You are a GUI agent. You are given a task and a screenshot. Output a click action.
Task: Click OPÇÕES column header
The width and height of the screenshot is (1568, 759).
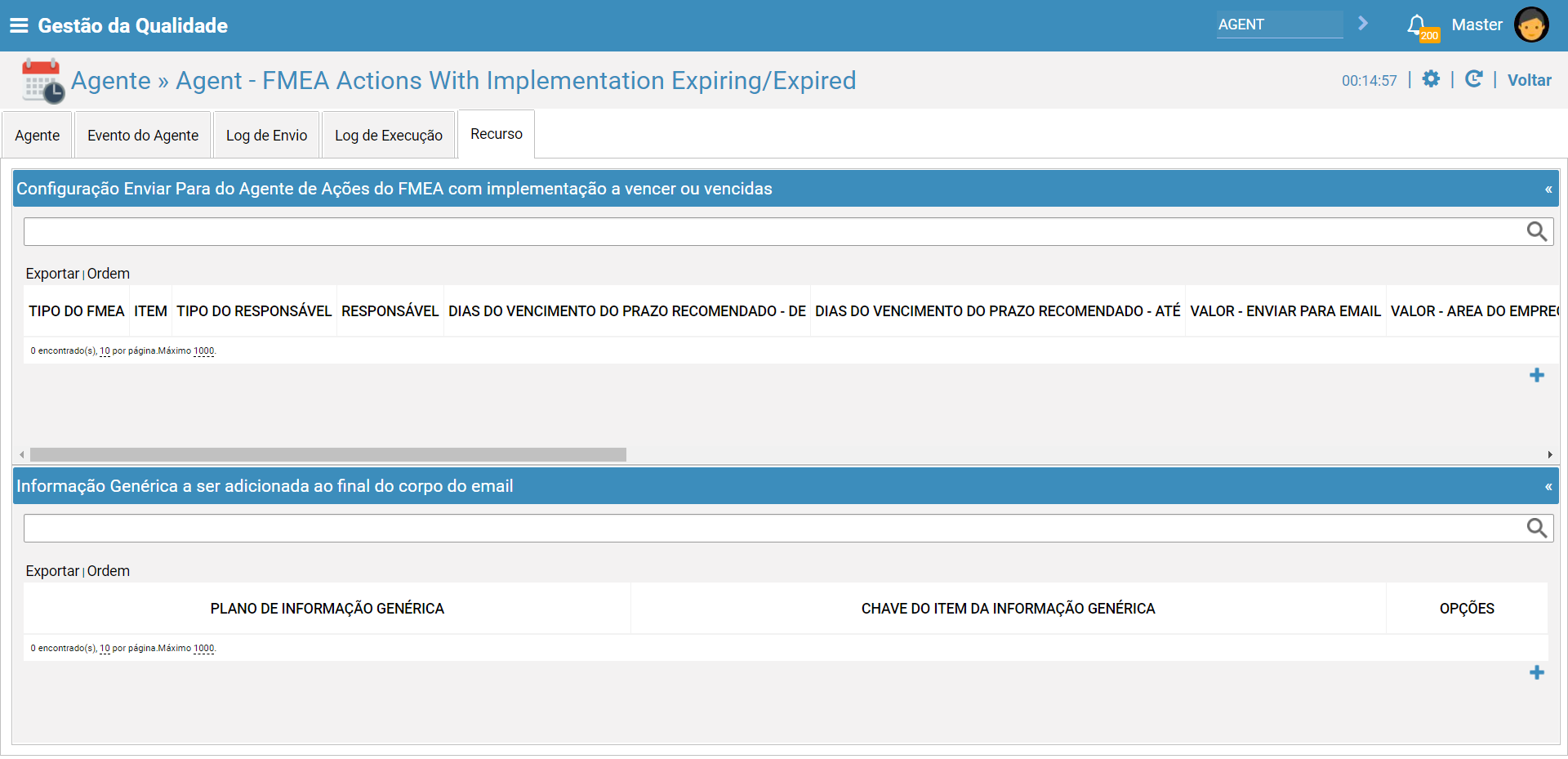tap(1467, 609)
